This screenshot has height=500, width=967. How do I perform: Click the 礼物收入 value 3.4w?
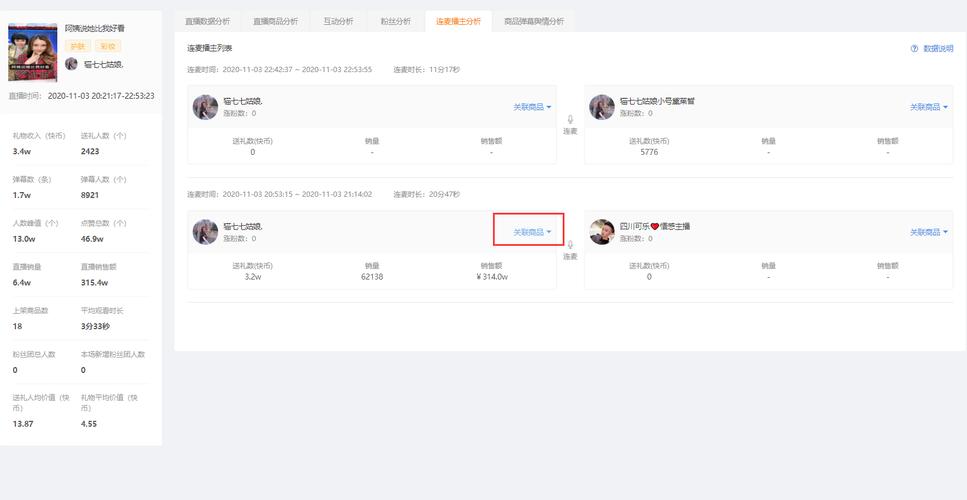pyautogui.click(x=22, y=151)
